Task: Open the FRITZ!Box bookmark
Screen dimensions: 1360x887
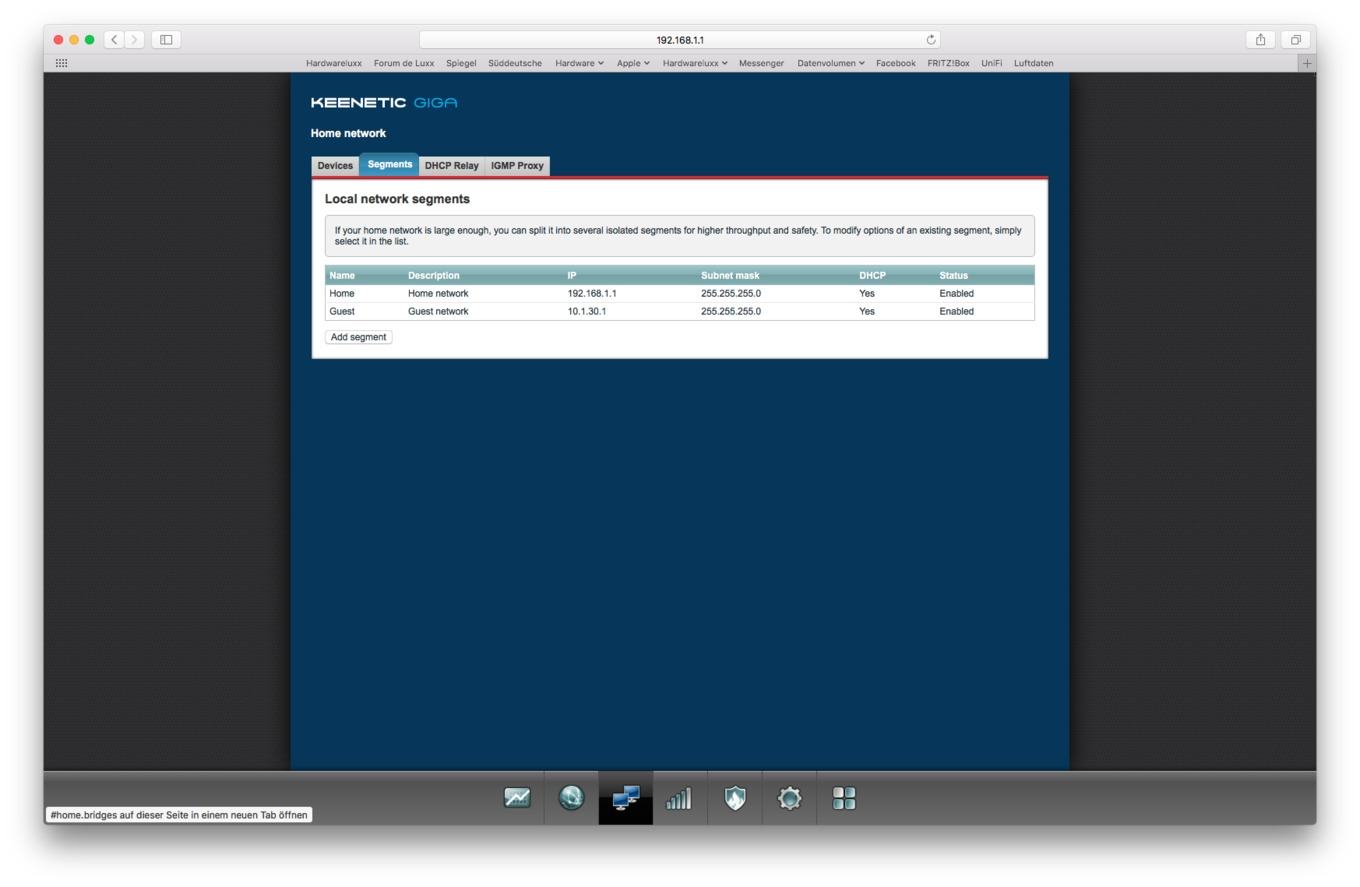Action: [948, 63]
